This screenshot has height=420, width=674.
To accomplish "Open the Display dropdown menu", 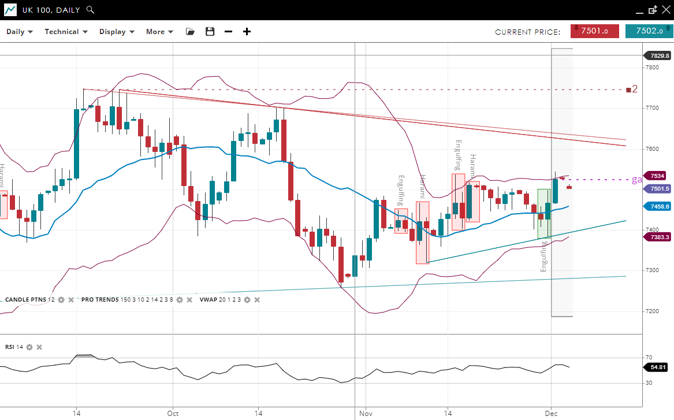I will (117, 32).
